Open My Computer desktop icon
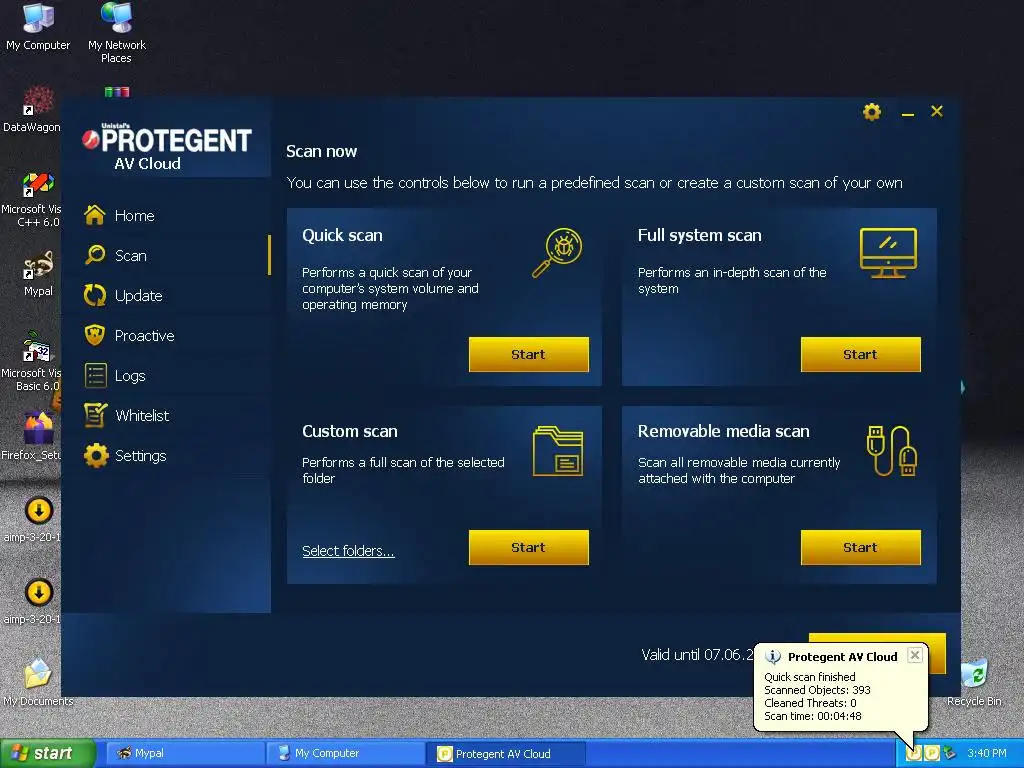 coord(38,27)
